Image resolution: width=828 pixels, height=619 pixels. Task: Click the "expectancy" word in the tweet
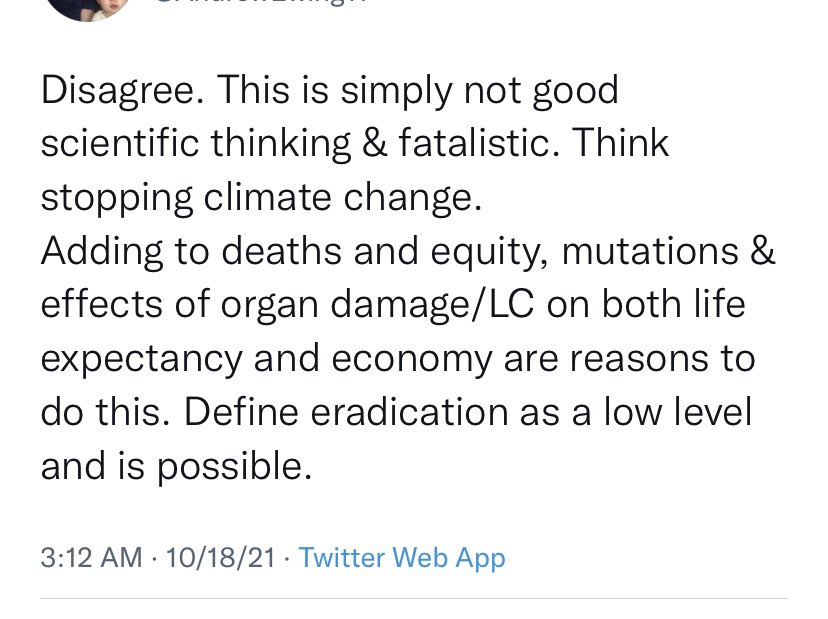[x=142, y=359]
